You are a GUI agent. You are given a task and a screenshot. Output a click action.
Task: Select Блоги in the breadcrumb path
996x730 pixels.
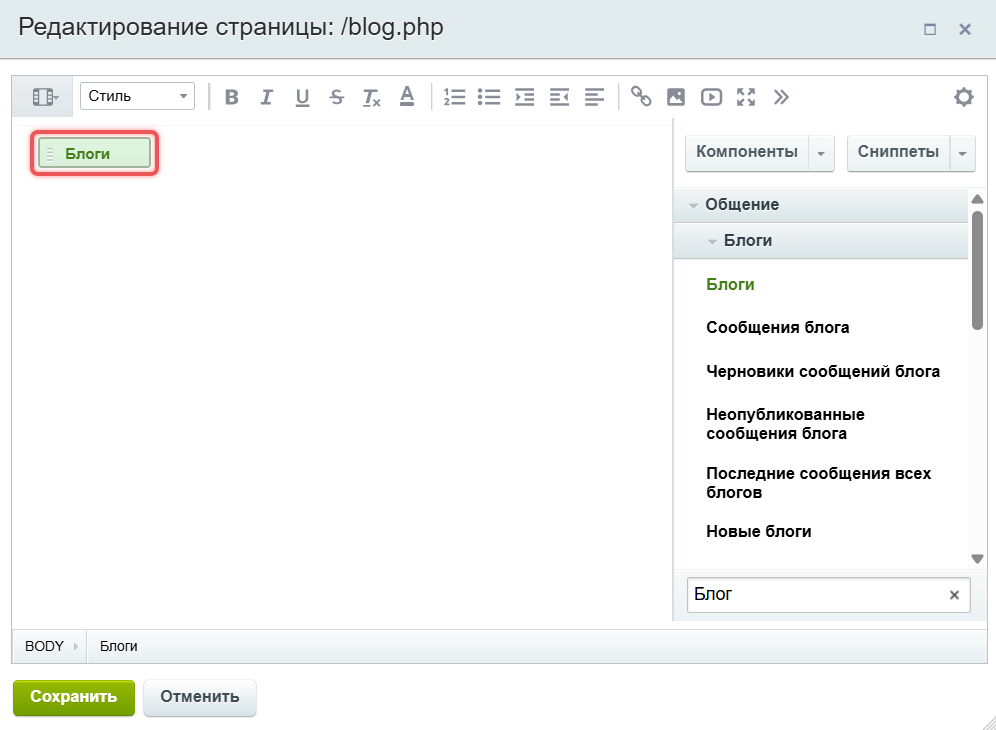click(119, 647)
